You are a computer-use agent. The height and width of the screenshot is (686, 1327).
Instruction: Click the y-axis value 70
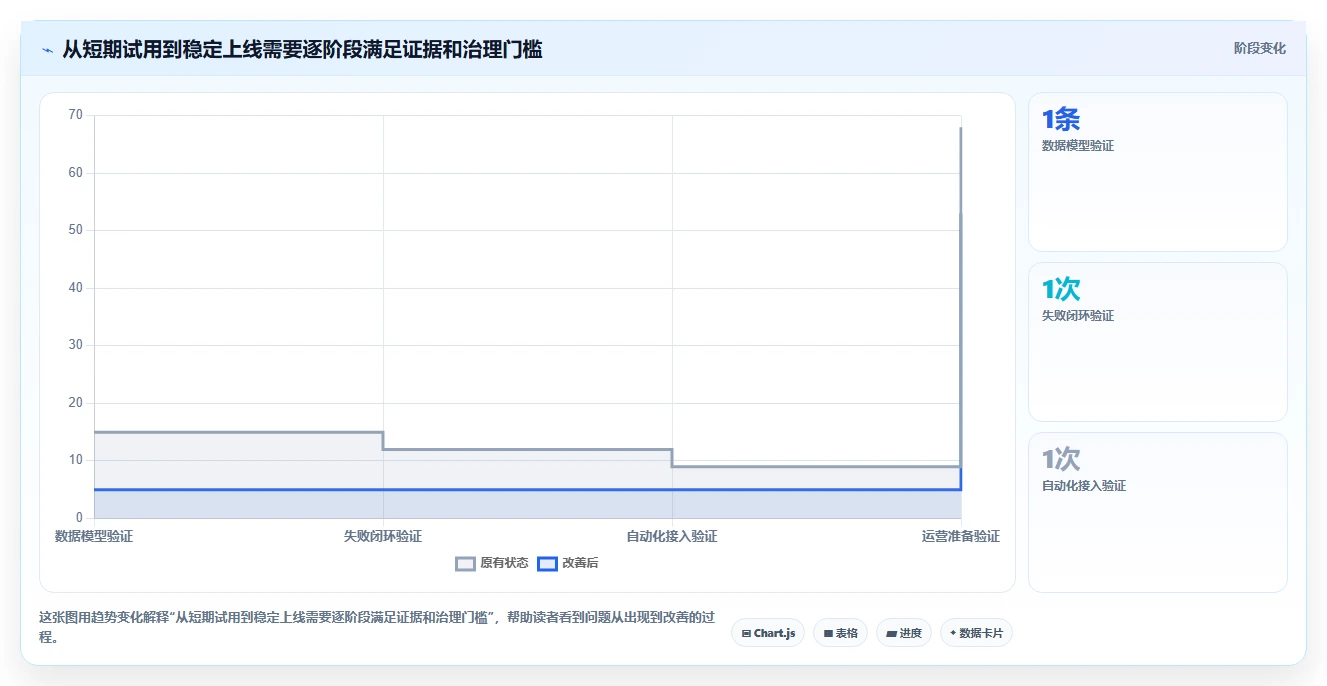pos(76,115)
